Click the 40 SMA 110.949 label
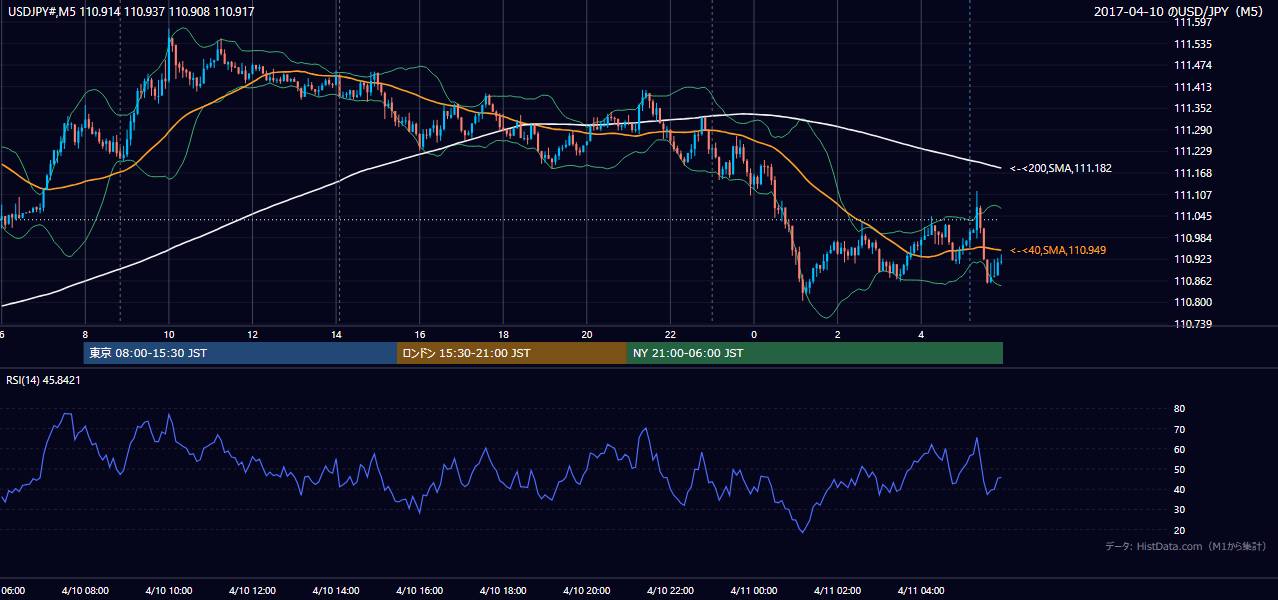The height and width of the screenshot is (600, 1278). (x=1058, y=250)
